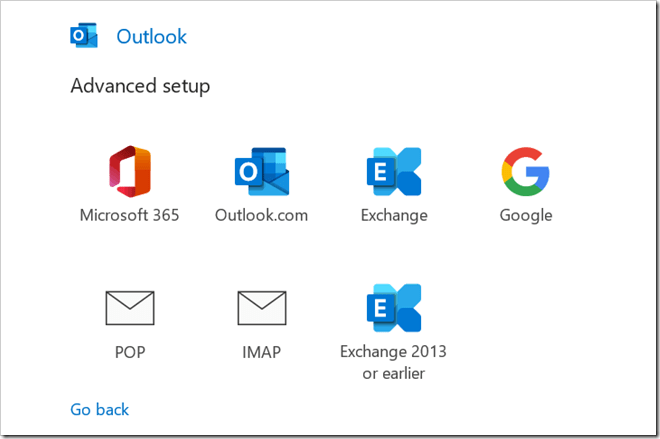Click the Advanced setup heading
The image size is (660, 439).
click(140, 86)
